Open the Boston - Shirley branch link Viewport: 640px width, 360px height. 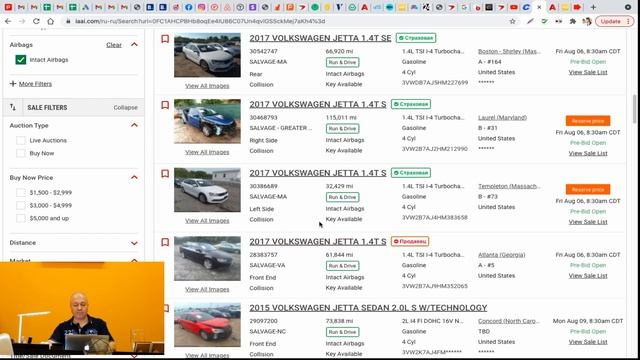[x=509, y=51]
